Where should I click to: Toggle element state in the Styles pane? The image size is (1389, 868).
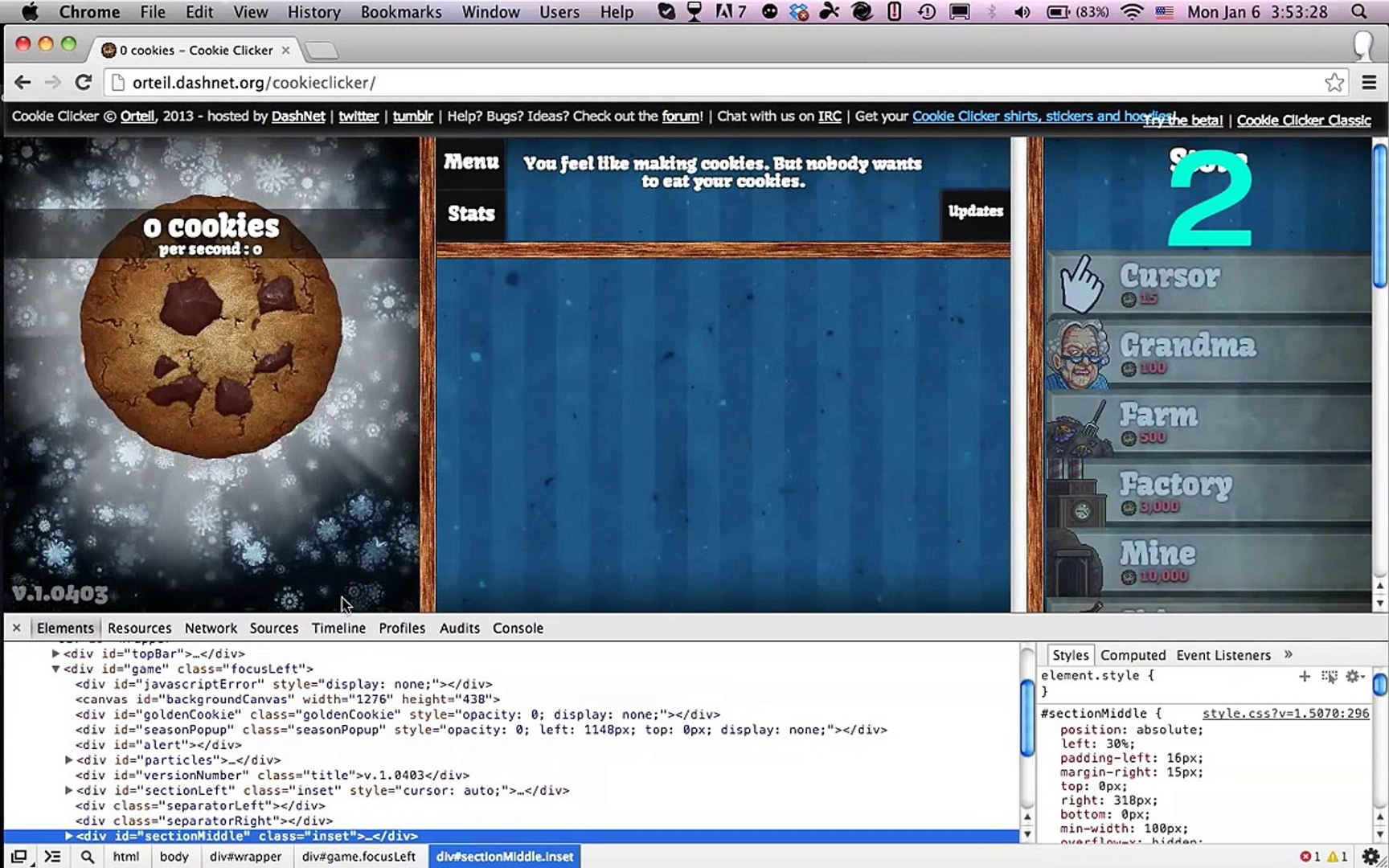point(1330,677)
